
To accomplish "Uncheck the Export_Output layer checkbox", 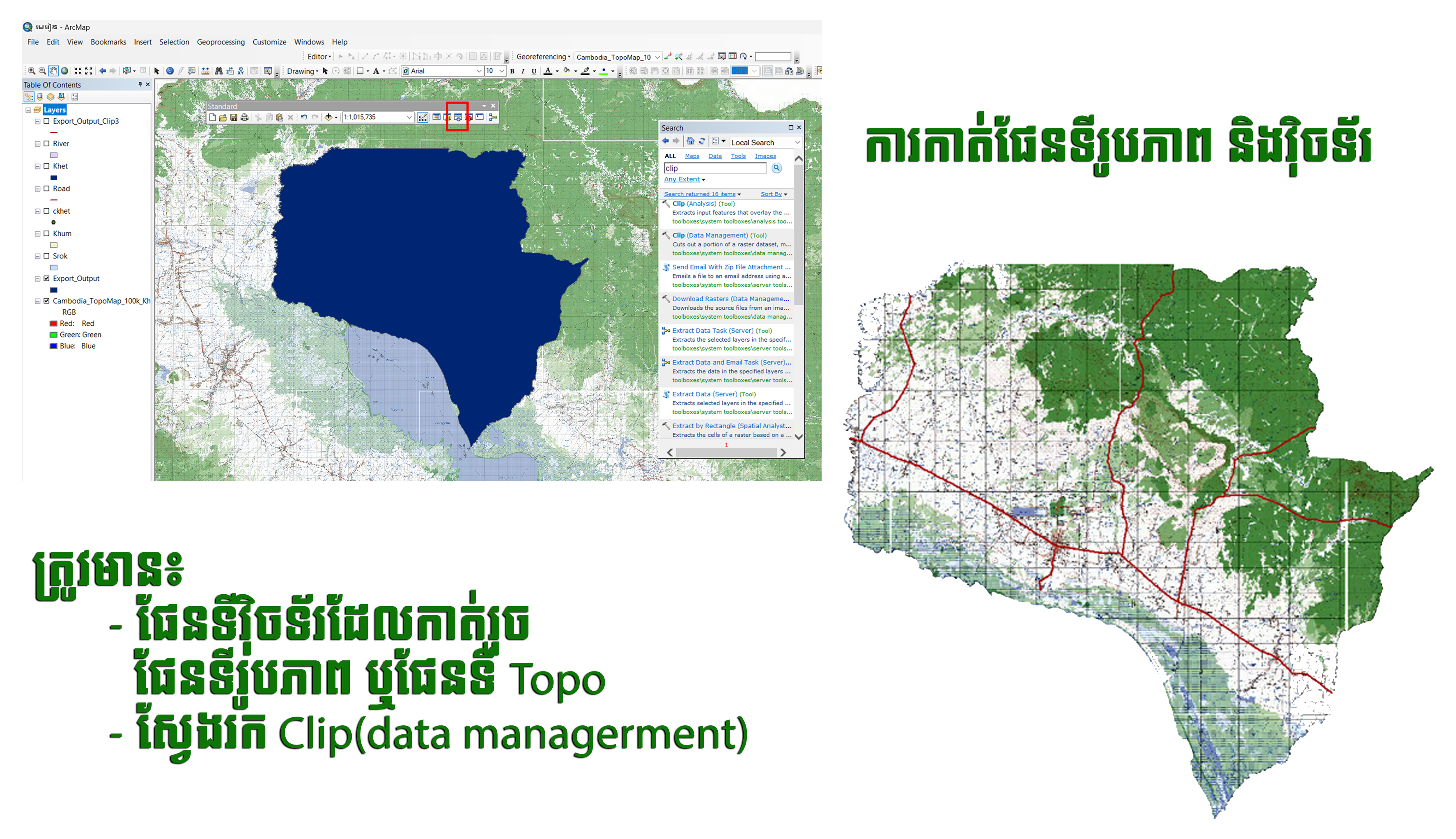I will click(47, 278).
